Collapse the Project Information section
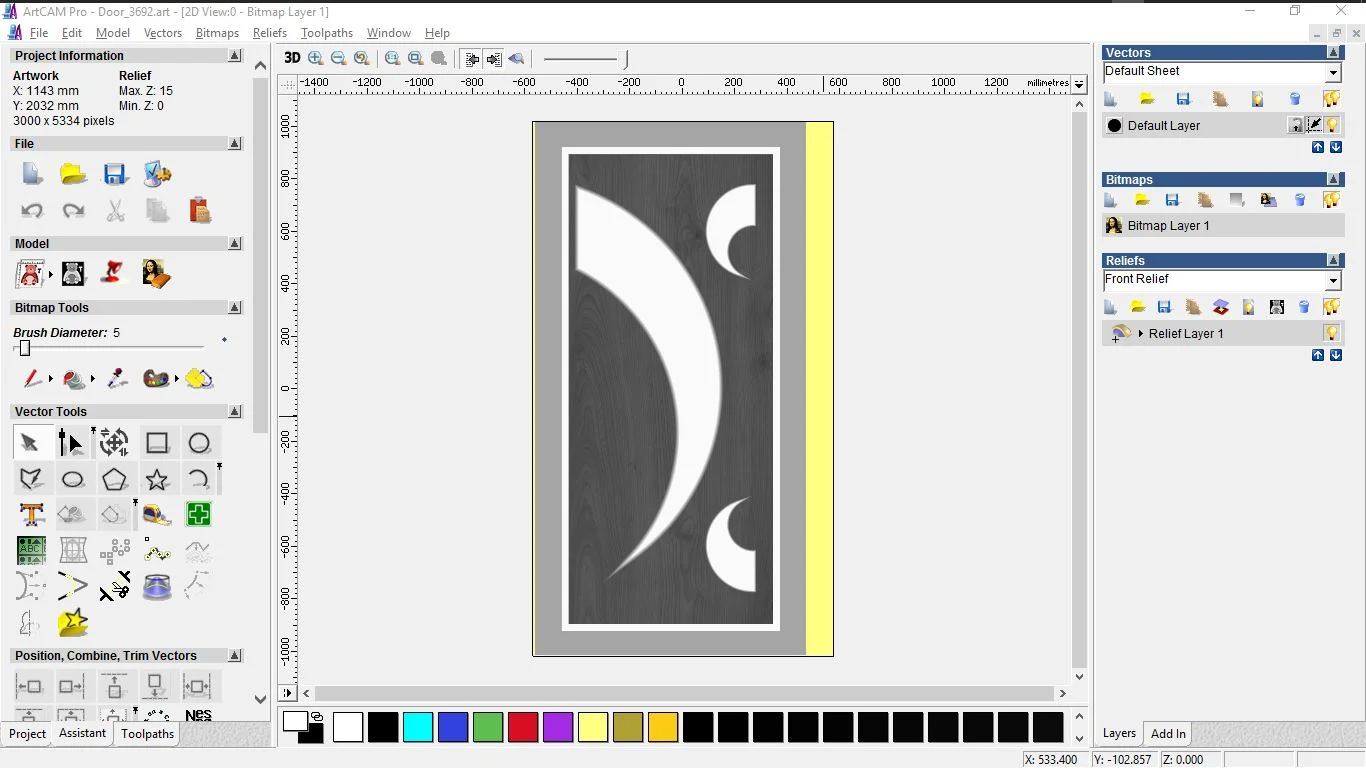The image size is (1366, 768). click(x=235, y=56)
